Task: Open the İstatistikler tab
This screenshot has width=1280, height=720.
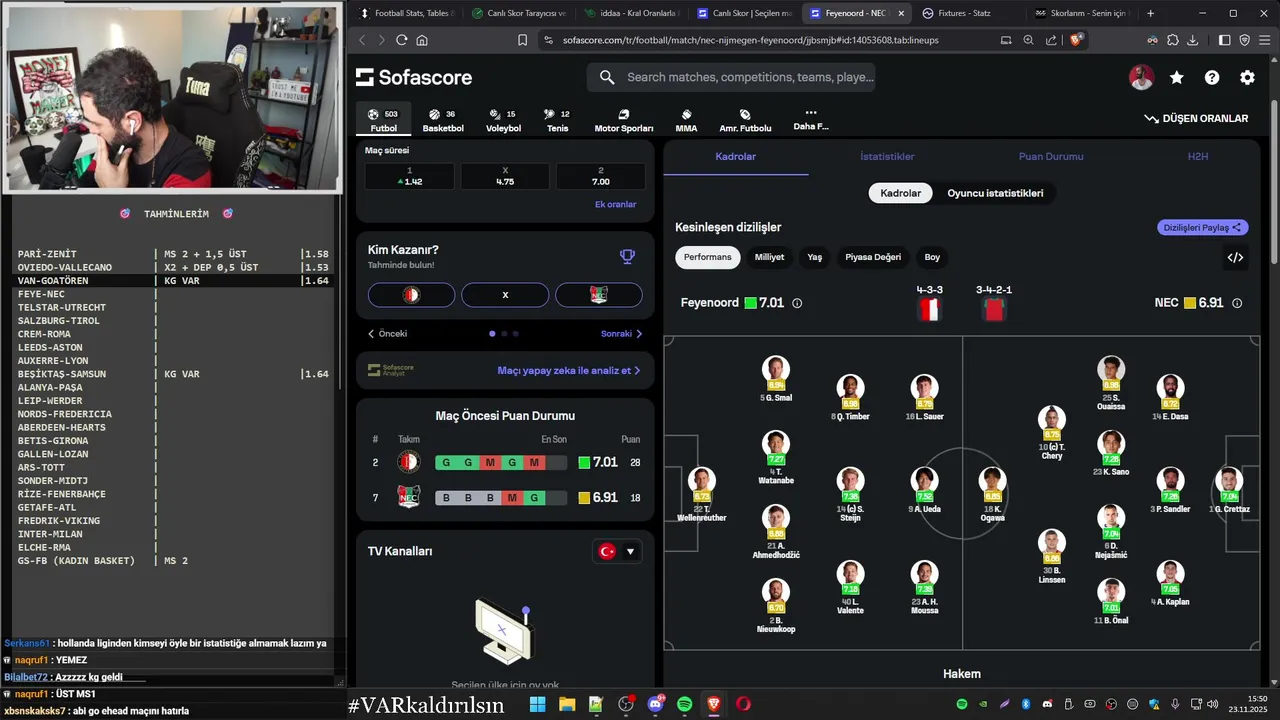Action: [887, 157]
